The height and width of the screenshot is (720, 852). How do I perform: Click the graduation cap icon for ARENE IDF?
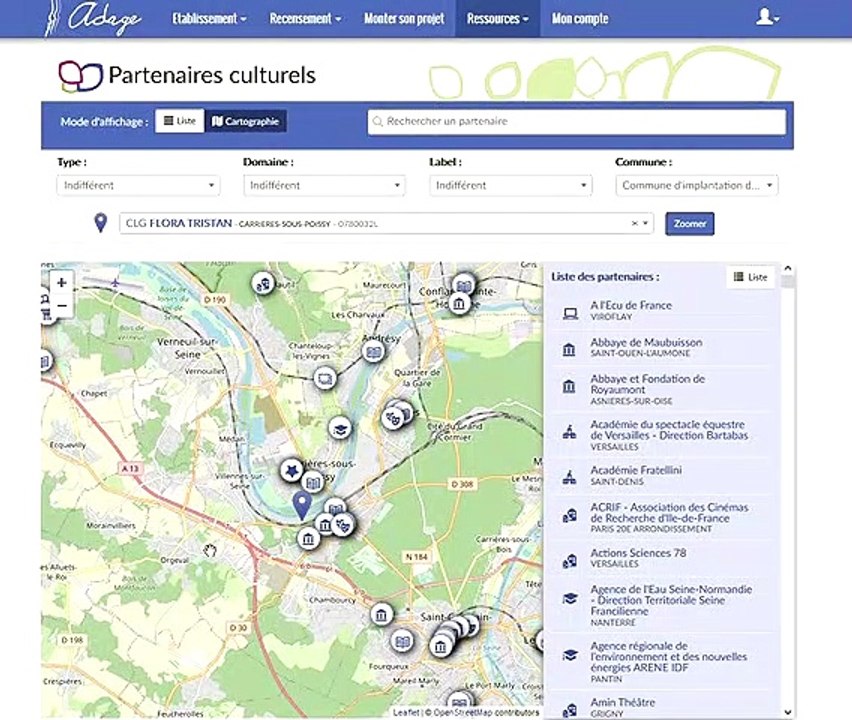coord(569,655)
